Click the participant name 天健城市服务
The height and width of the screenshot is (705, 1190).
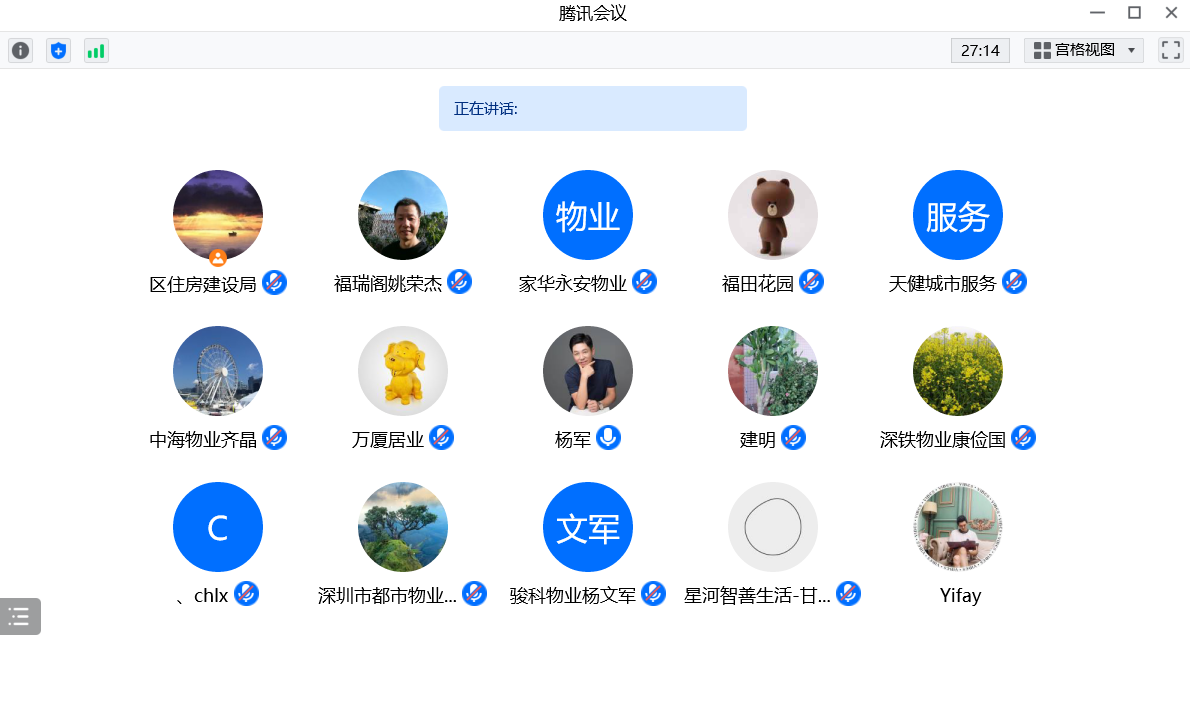(943, 284)
